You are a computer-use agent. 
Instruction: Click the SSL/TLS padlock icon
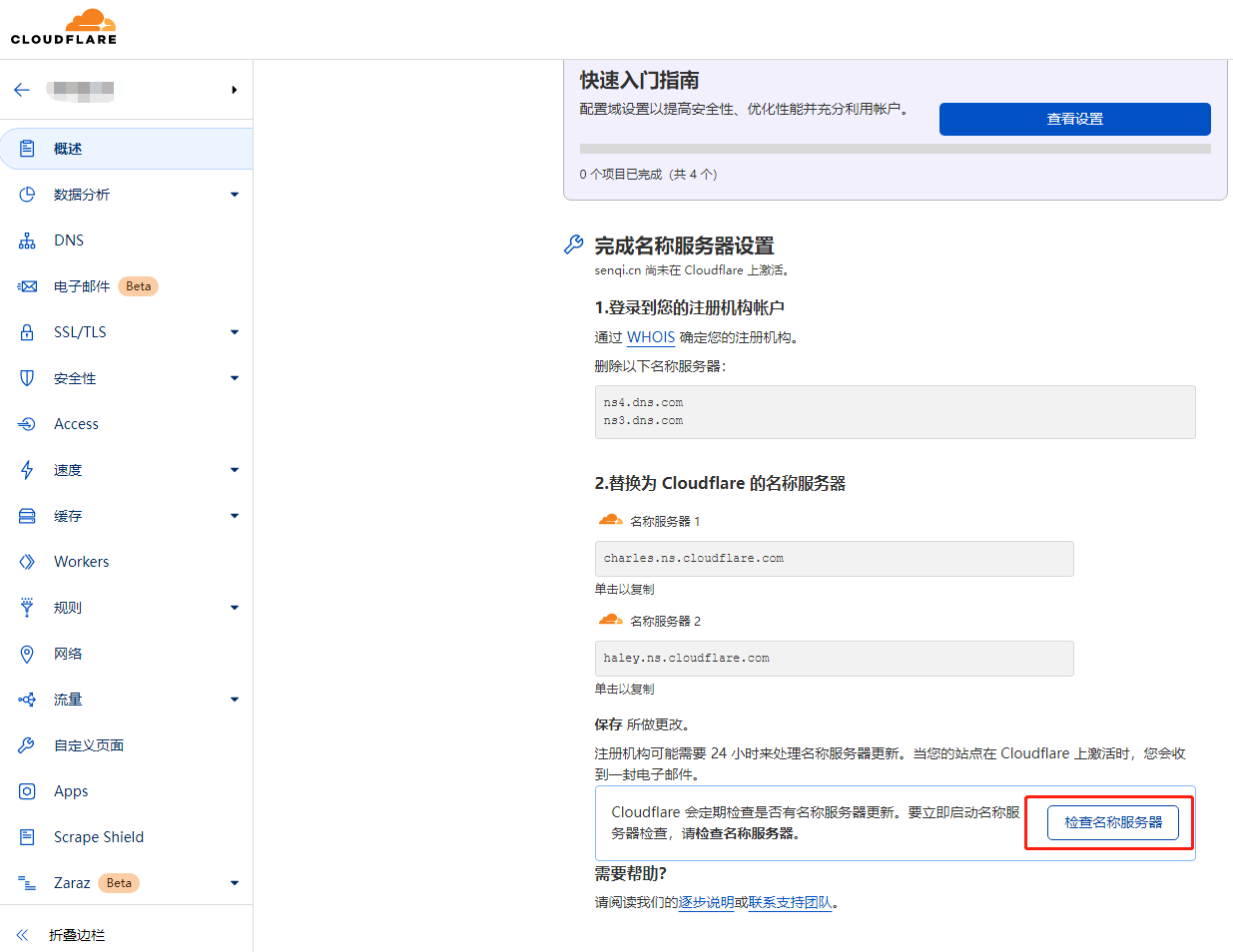point(27,332)
